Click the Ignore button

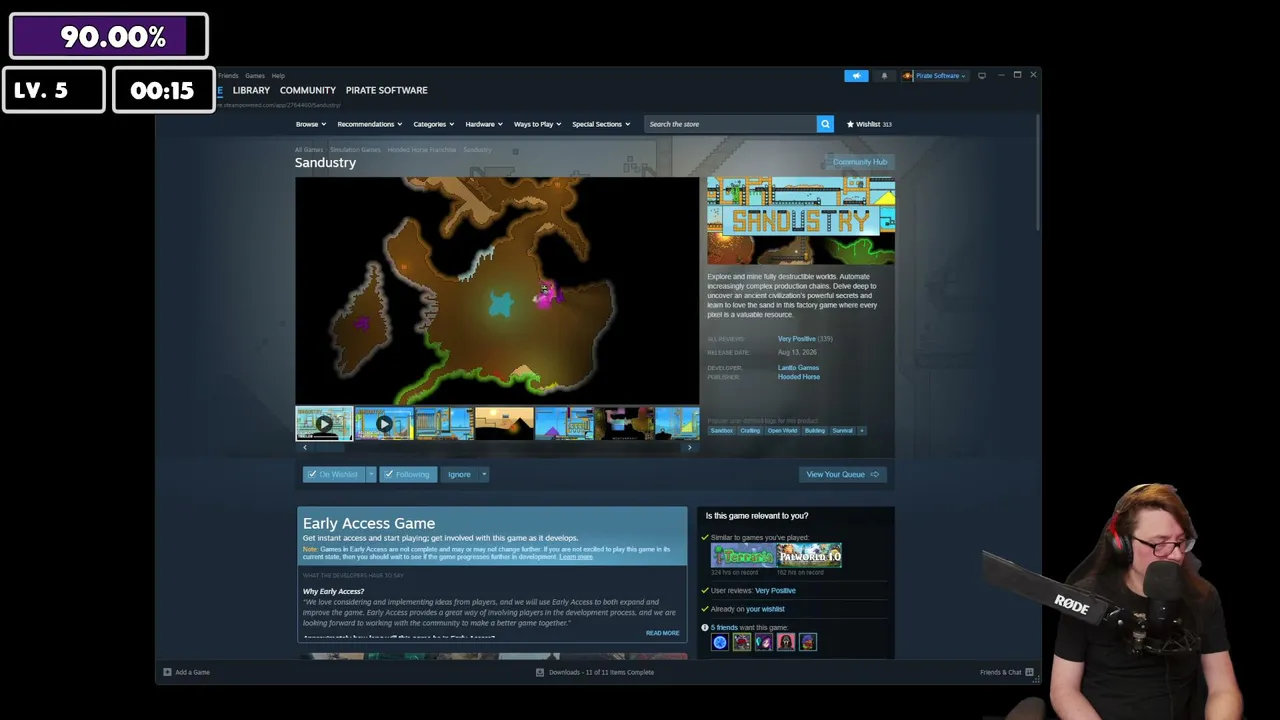(x=459, y=475)
